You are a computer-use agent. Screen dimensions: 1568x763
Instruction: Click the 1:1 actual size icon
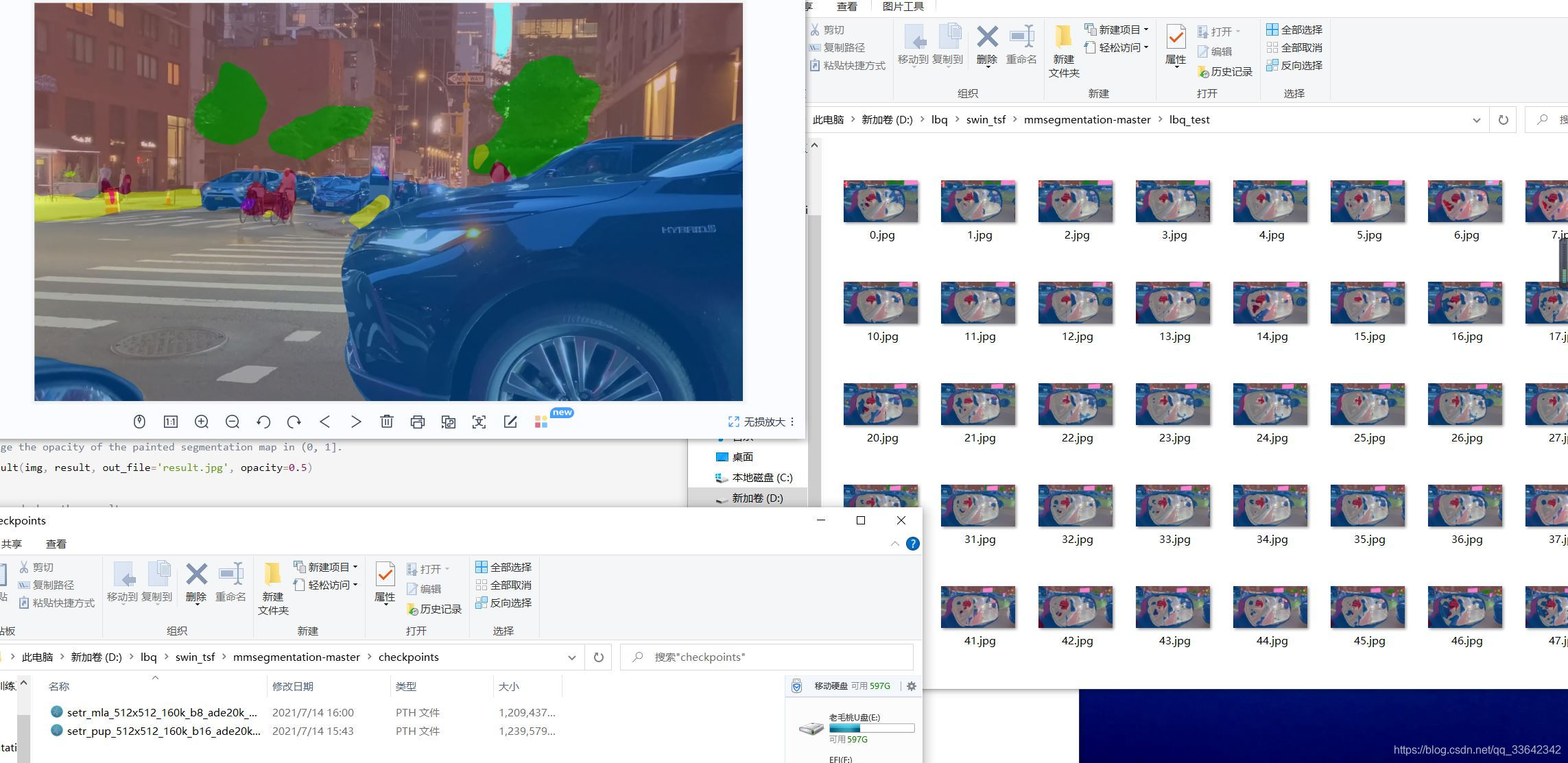[171, 422]
